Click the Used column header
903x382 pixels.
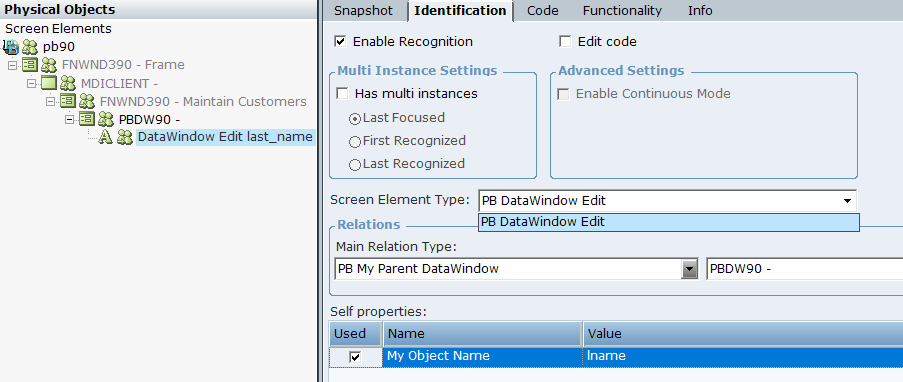click(x=355, y=334)
